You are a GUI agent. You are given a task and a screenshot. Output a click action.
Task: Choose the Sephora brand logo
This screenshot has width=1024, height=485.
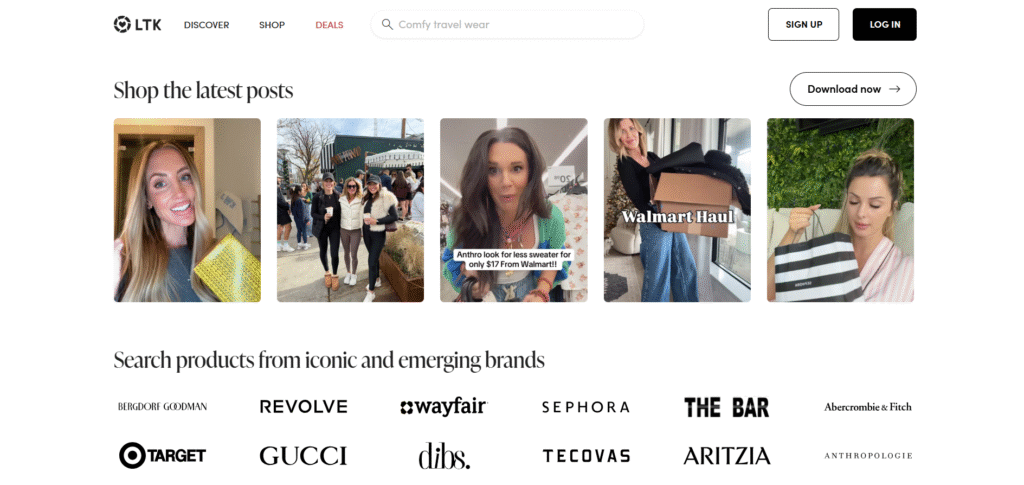(586, 407)
